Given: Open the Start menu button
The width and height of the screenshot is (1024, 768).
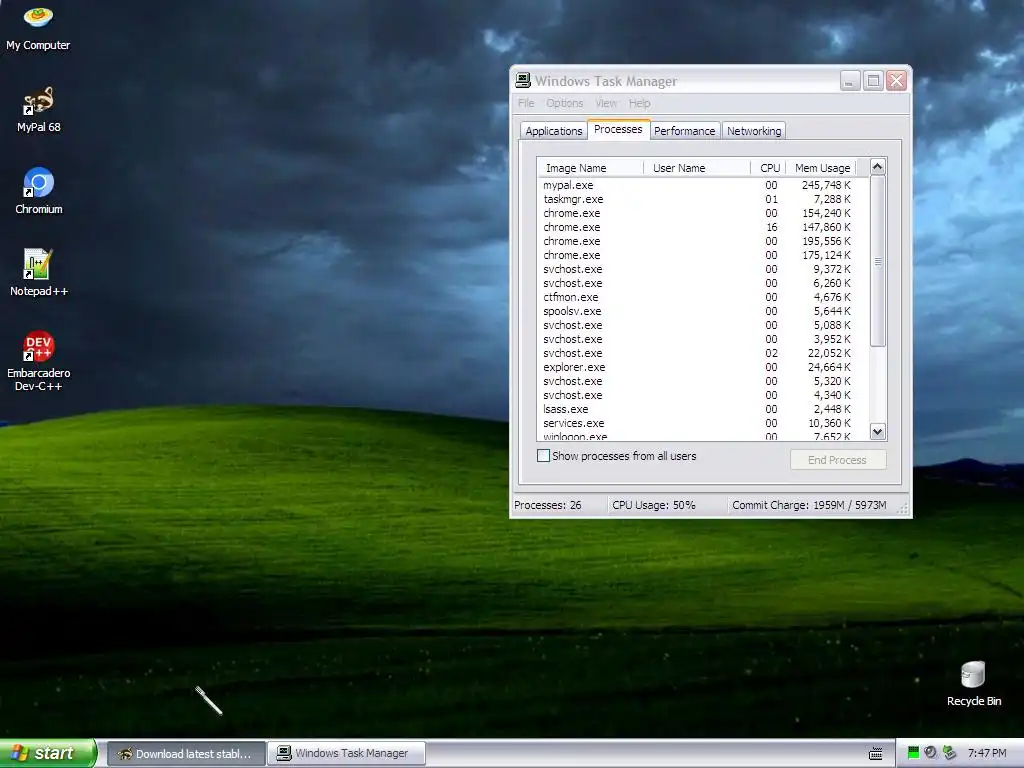Looking at the screenshot, I should [48, 753].
